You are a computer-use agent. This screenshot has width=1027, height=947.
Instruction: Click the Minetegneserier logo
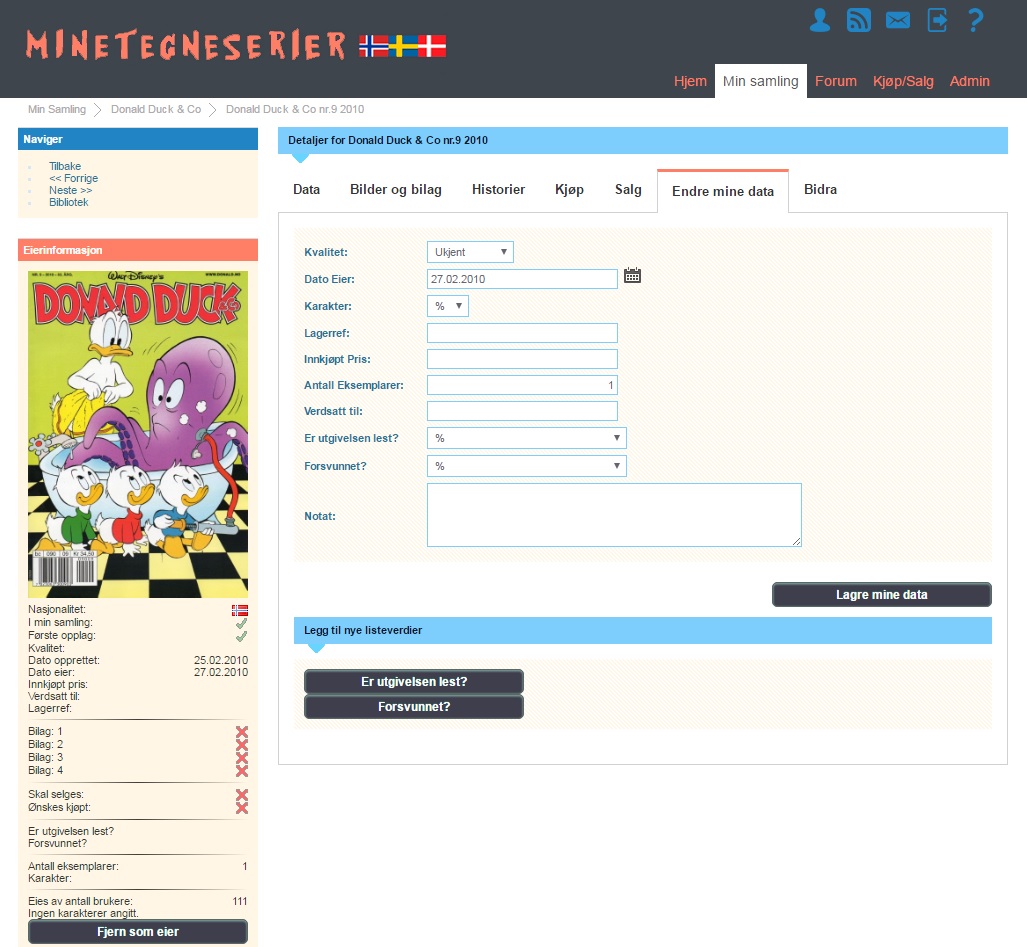tap(186, 45)
